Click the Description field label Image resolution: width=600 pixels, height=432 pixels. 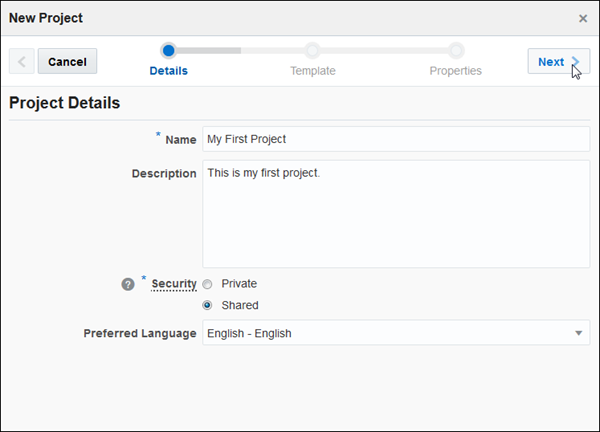tap(164, 173)
